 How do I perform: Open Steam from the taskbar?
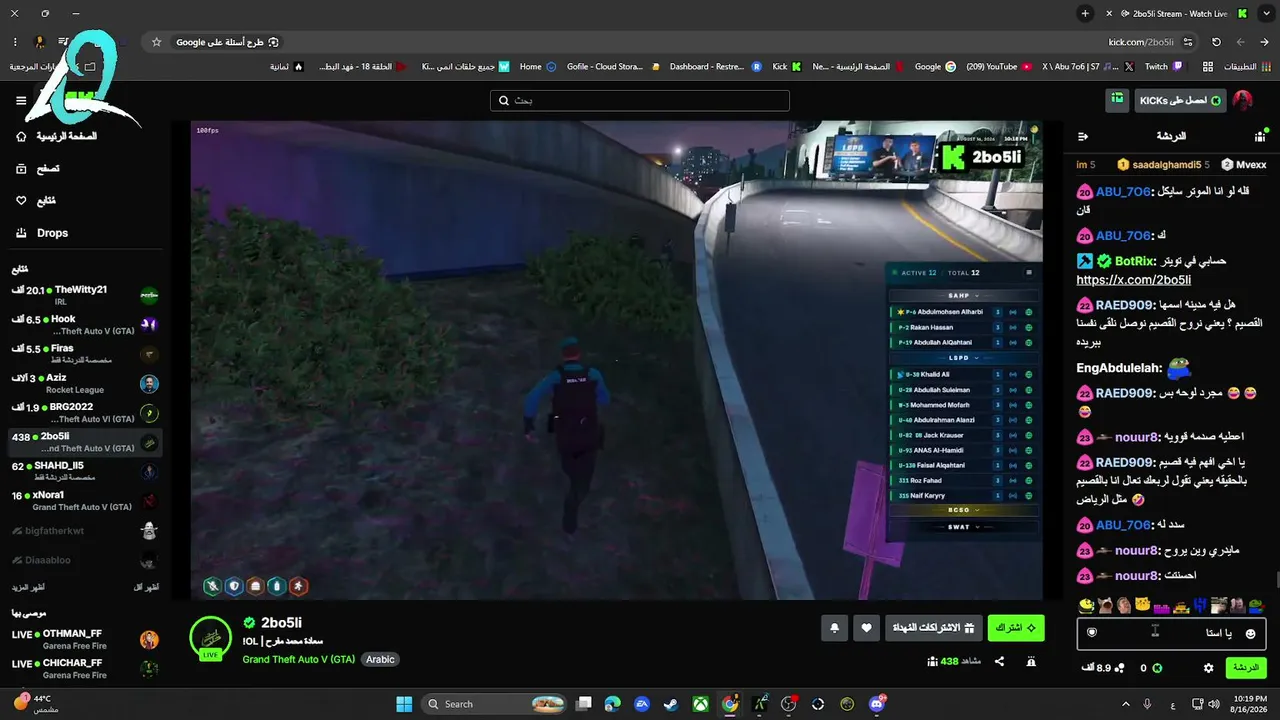click(670, 704)
